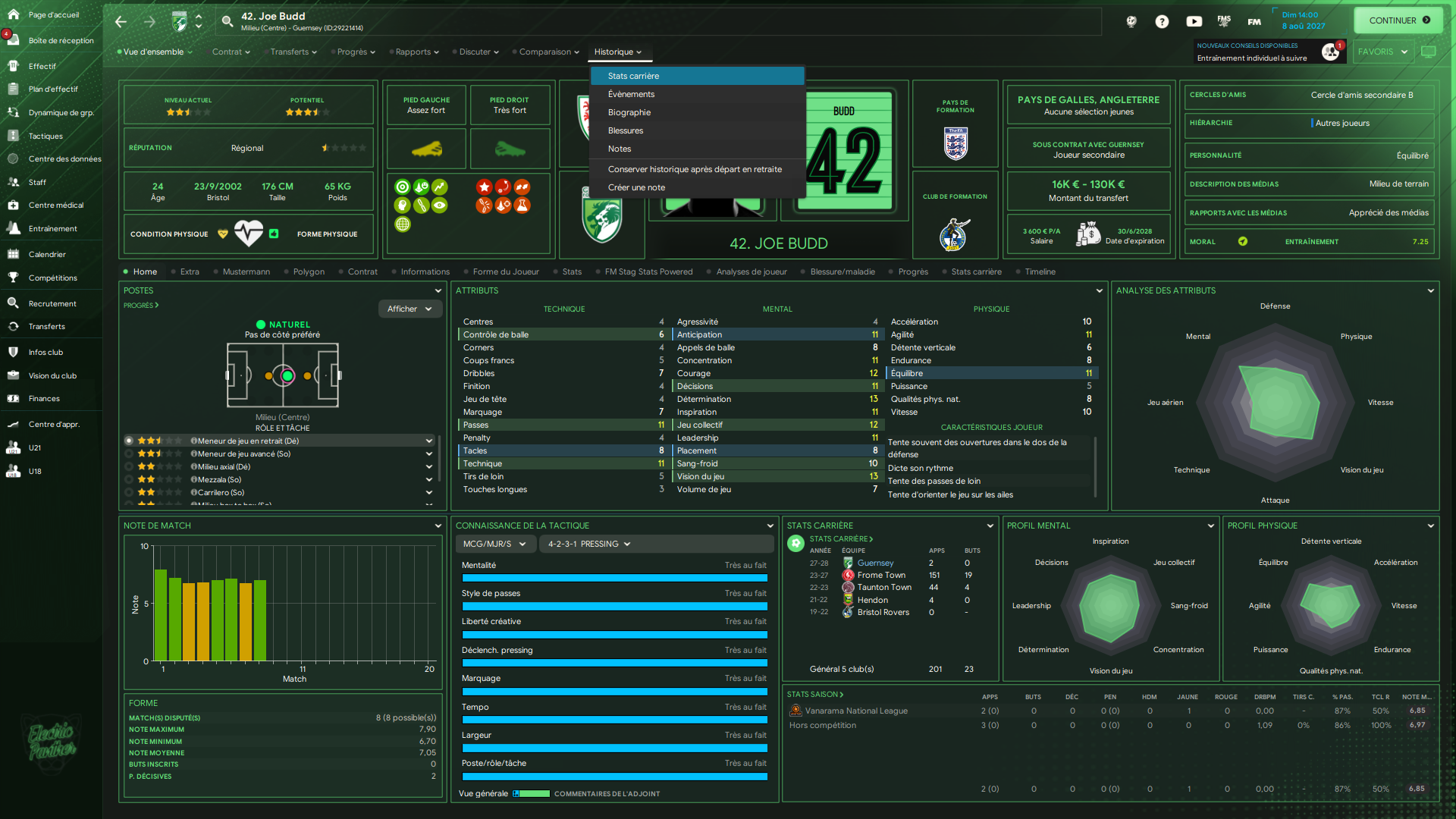Switch to the Polygon tab
The image size is (1456, 819).
click(x=309, y=271)
